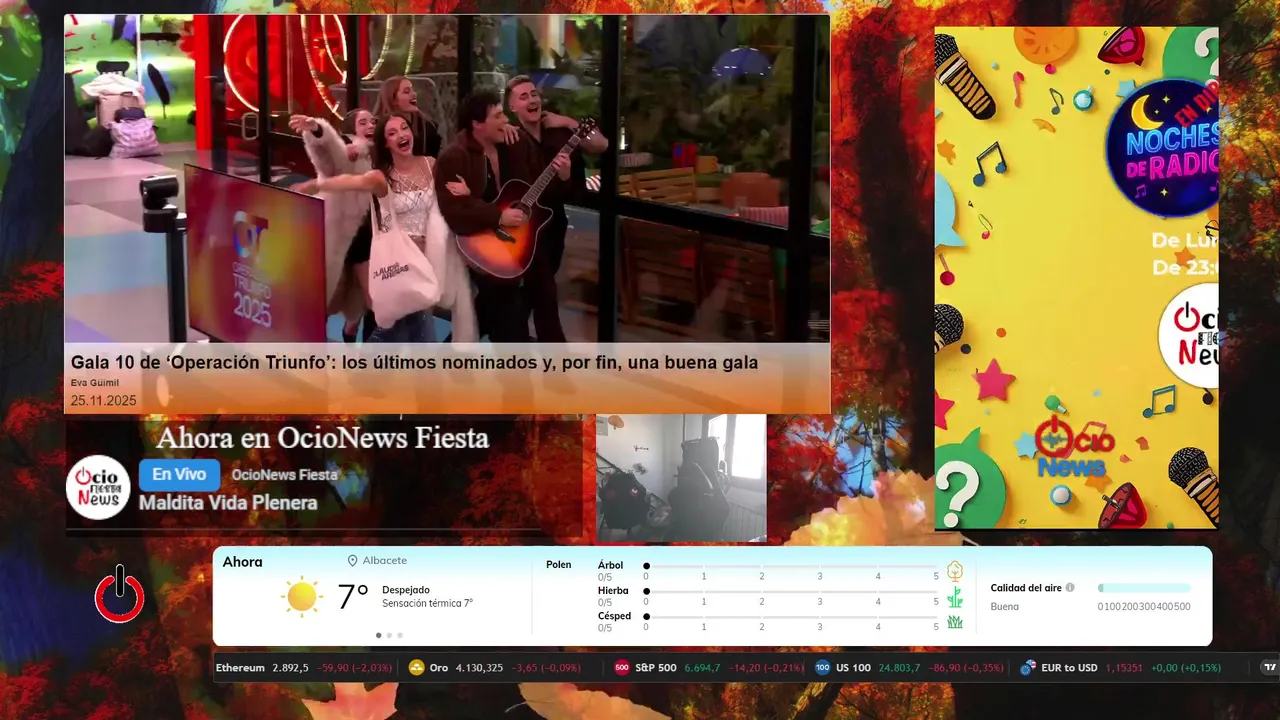Click the Ethereum ticker entry
The image size is (1280, 720).
click(x=304, y=668)
